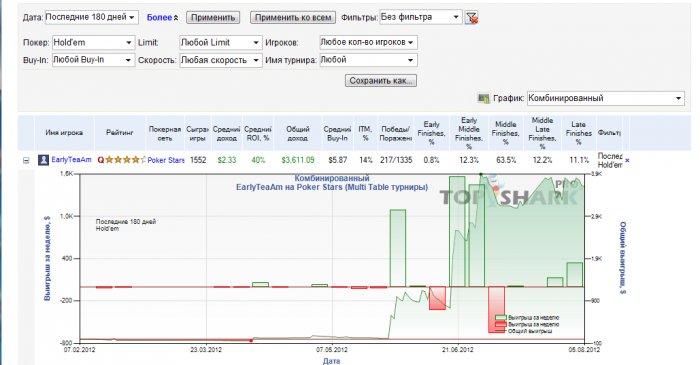The image size is (700, 365).
Task: Open the Limit dropdown showing Любой Limit
Action: point(221,42)
